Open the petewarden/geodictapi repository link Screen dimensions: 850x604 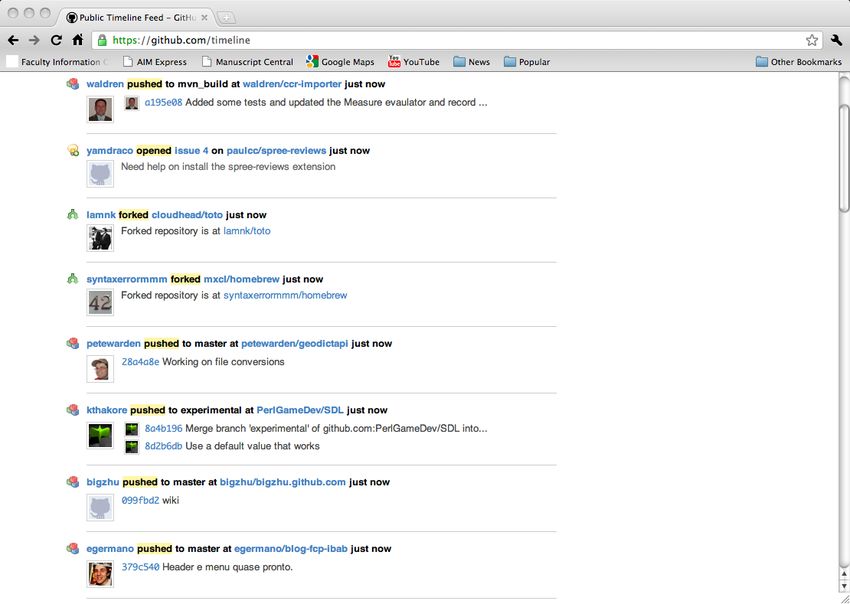(294, 344)
